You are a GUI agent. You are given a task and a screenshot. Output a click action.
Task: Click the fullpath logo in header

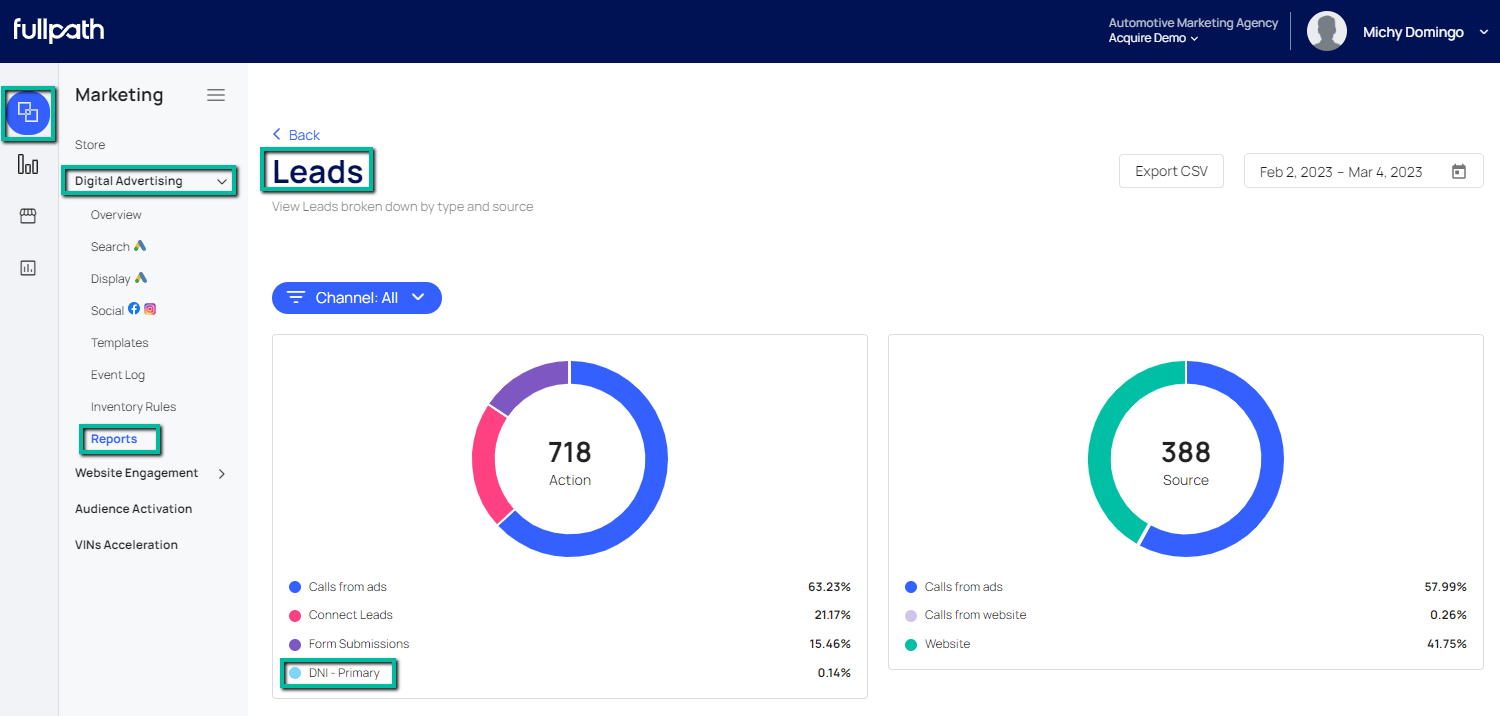[59, 30]
